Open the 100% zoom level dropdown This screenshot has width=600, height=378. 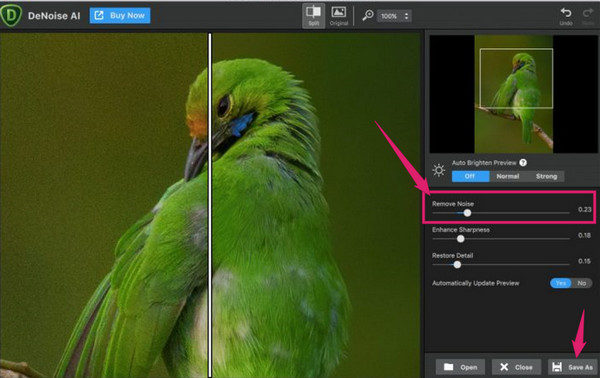(395, 16)
